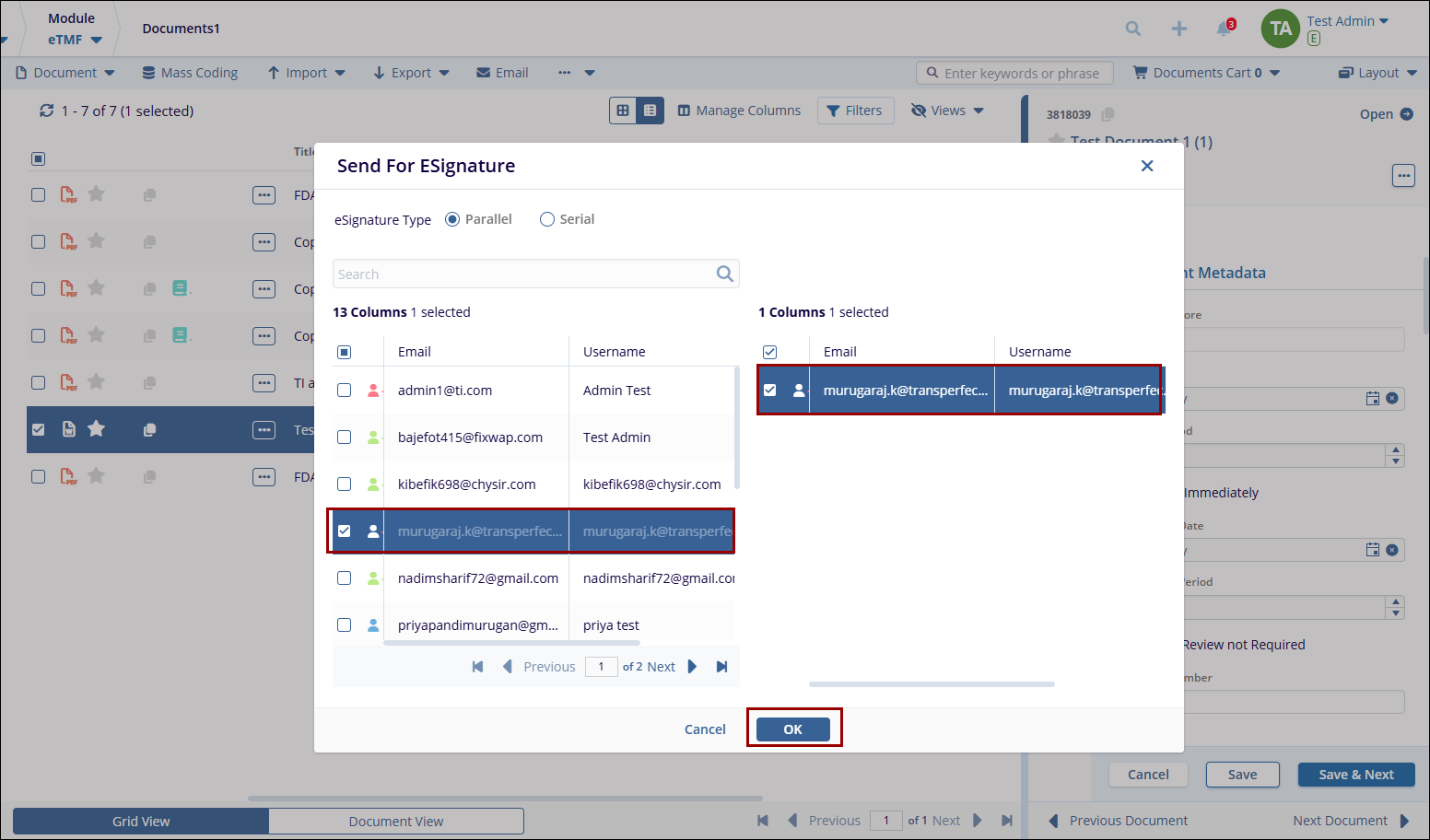Go to the last page of the user list
1430x840 pixels.
[721, 667]
